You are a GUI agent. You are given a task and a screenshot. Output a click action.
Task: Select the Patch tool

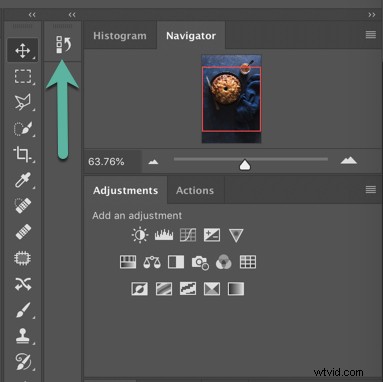[23, 258]
